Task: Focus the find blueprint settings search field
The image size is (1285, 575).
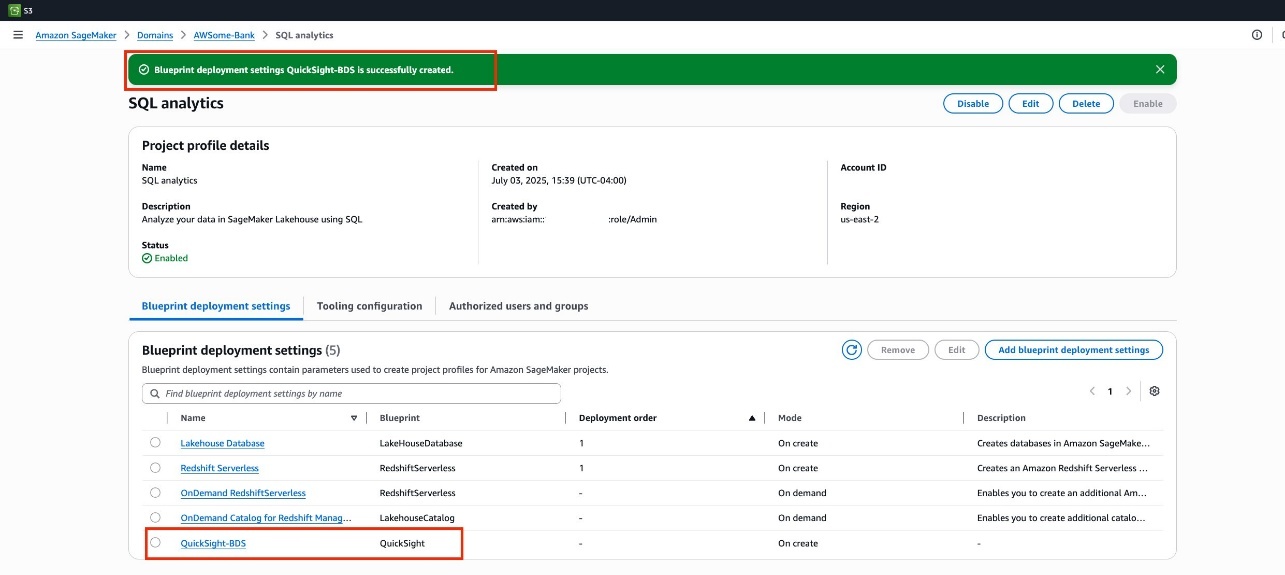Action: (x=351, y=394)
